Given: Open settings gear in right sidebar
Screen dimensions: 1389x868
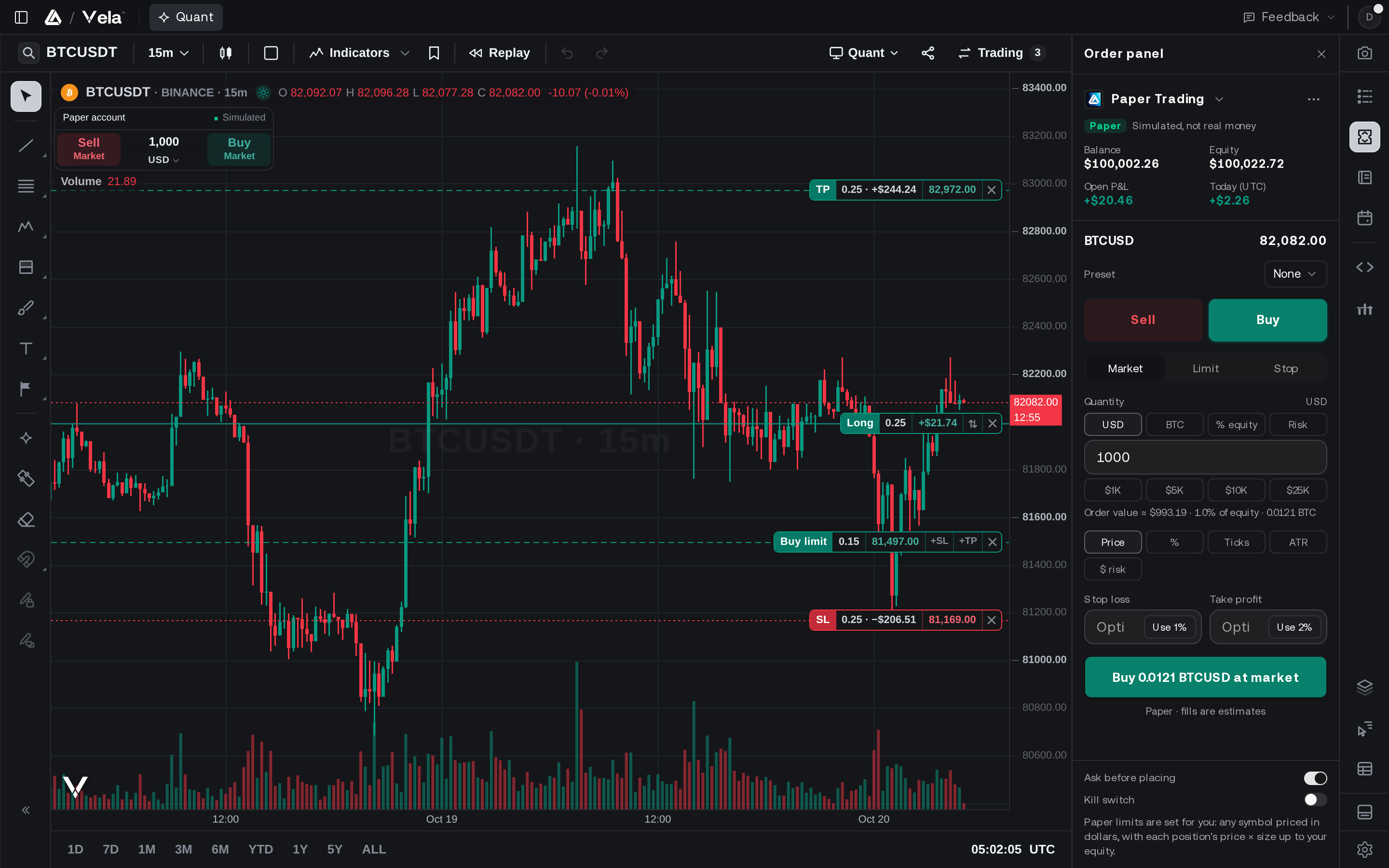Looking at the screenshot, I should click(1364, 849).
